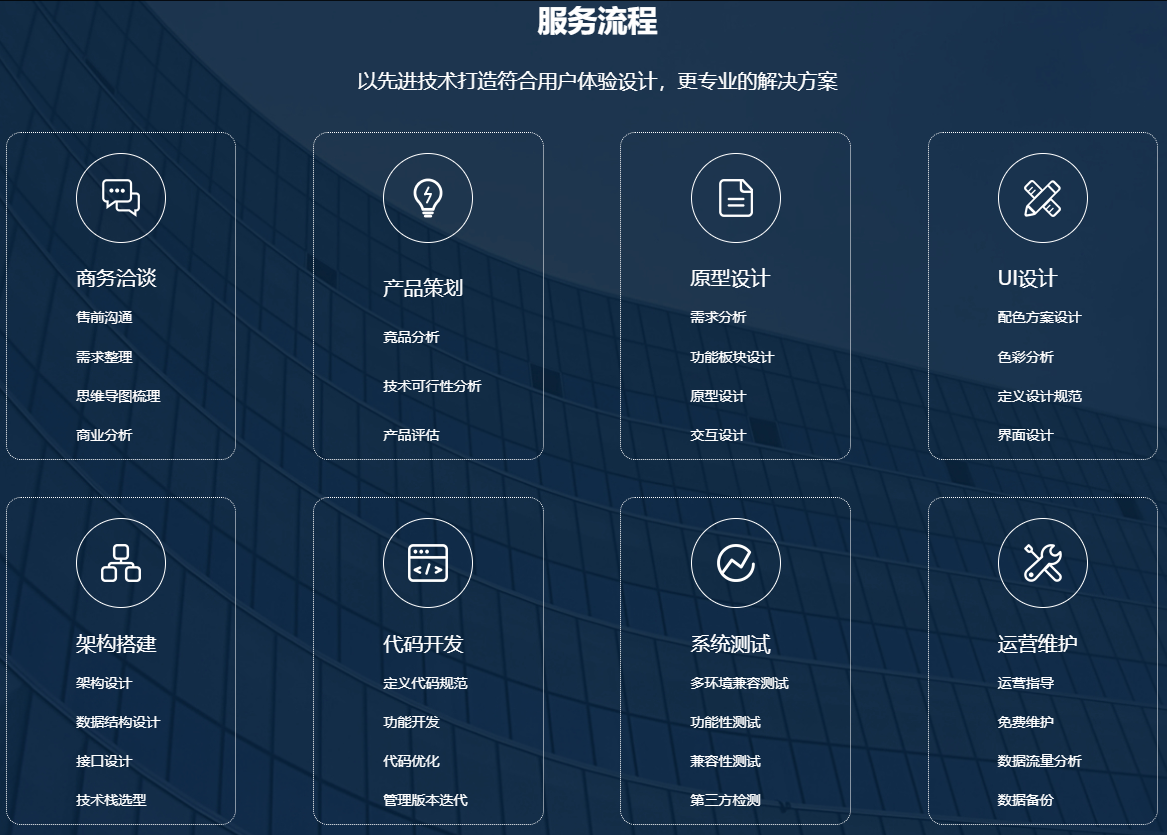Click 多环境兼容测试 under 系统测试
This screenshot has width=1167, height=835.
coord(740,683)
